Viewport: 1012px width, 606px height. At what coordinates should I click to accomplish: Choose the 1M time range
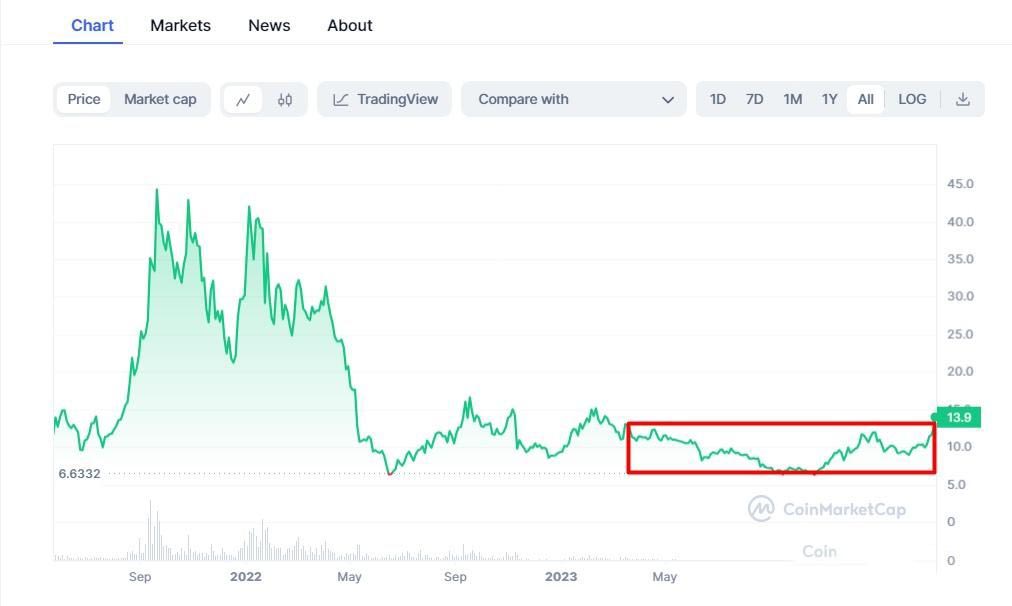(x=792, y=99)
